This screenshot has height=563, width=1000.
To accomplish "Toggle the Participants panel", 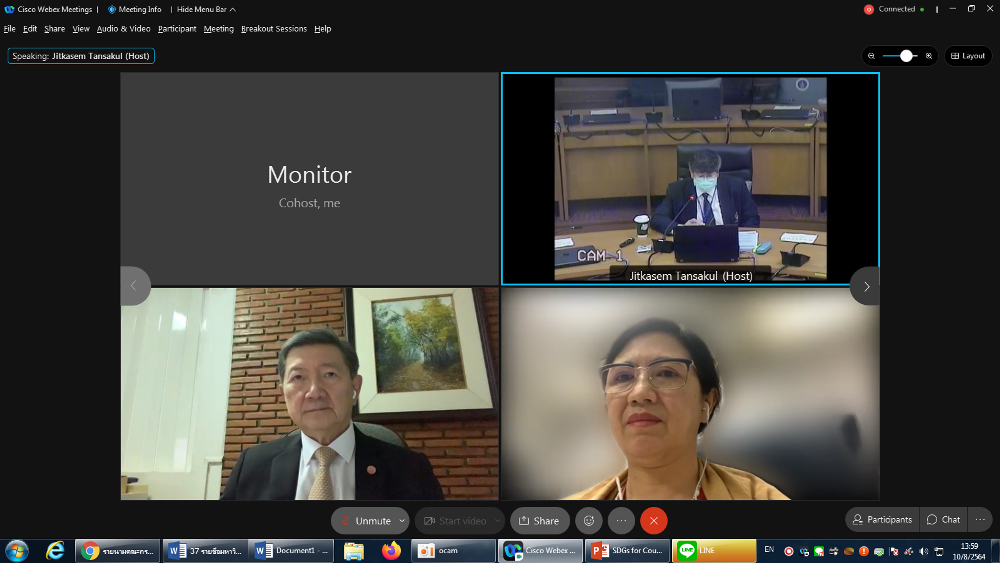I will pyautogui.click(x=881, y=519).
